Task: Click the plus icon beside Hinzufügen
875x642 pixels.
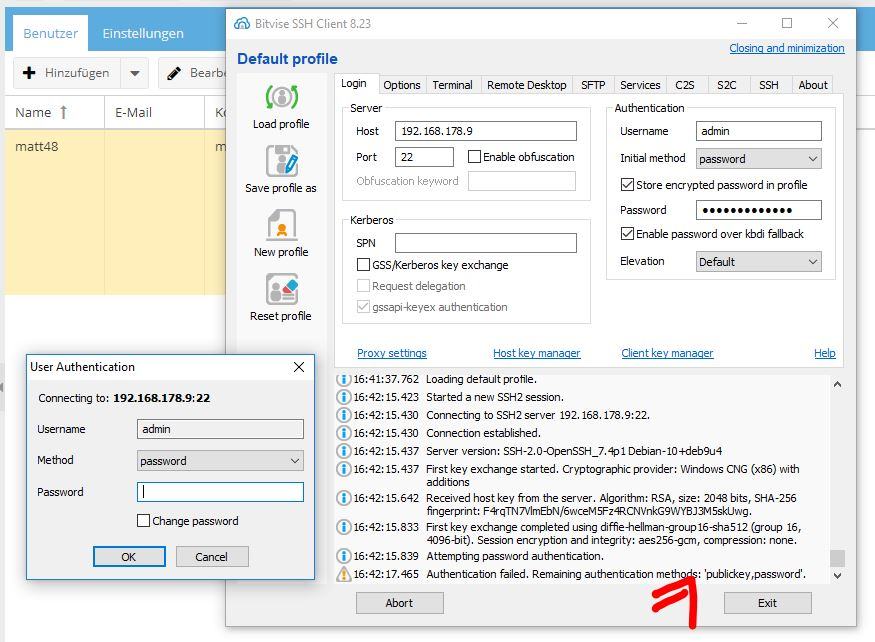Action: pyautogui.click(x=29, y=73)
